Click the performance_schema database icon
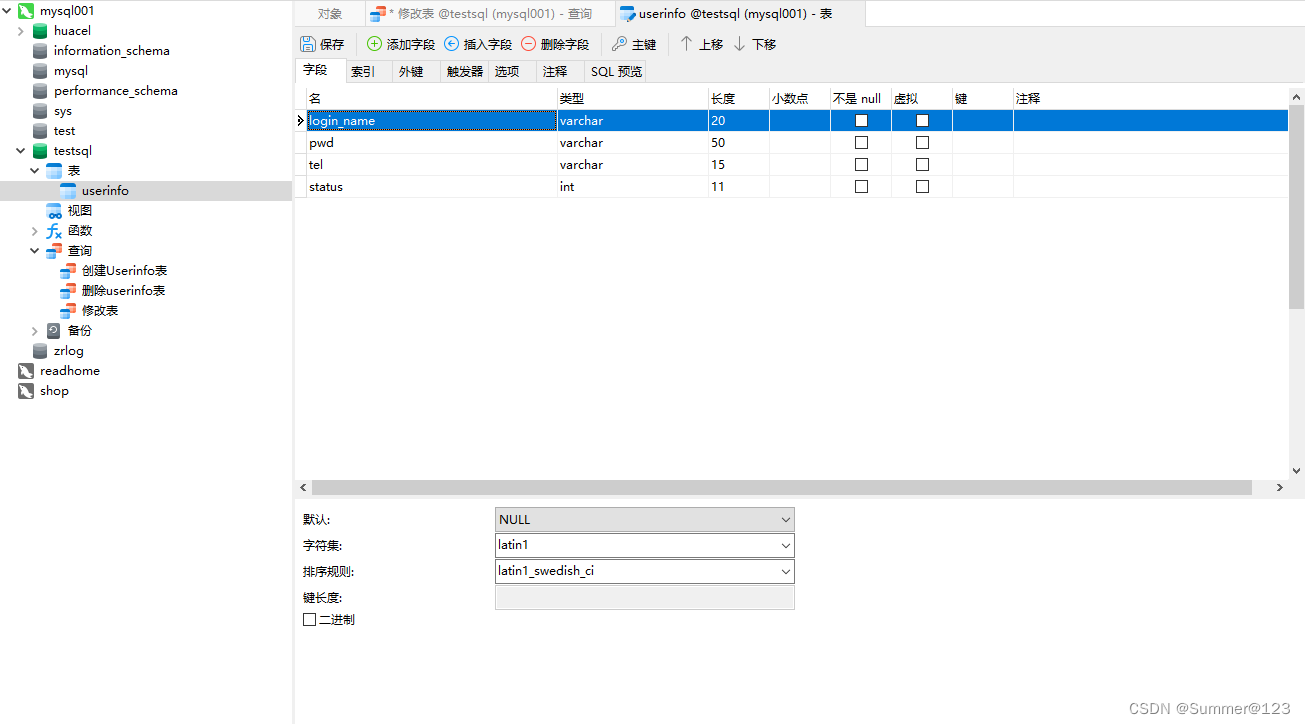The image size is (1305, 724). [40, 91]
